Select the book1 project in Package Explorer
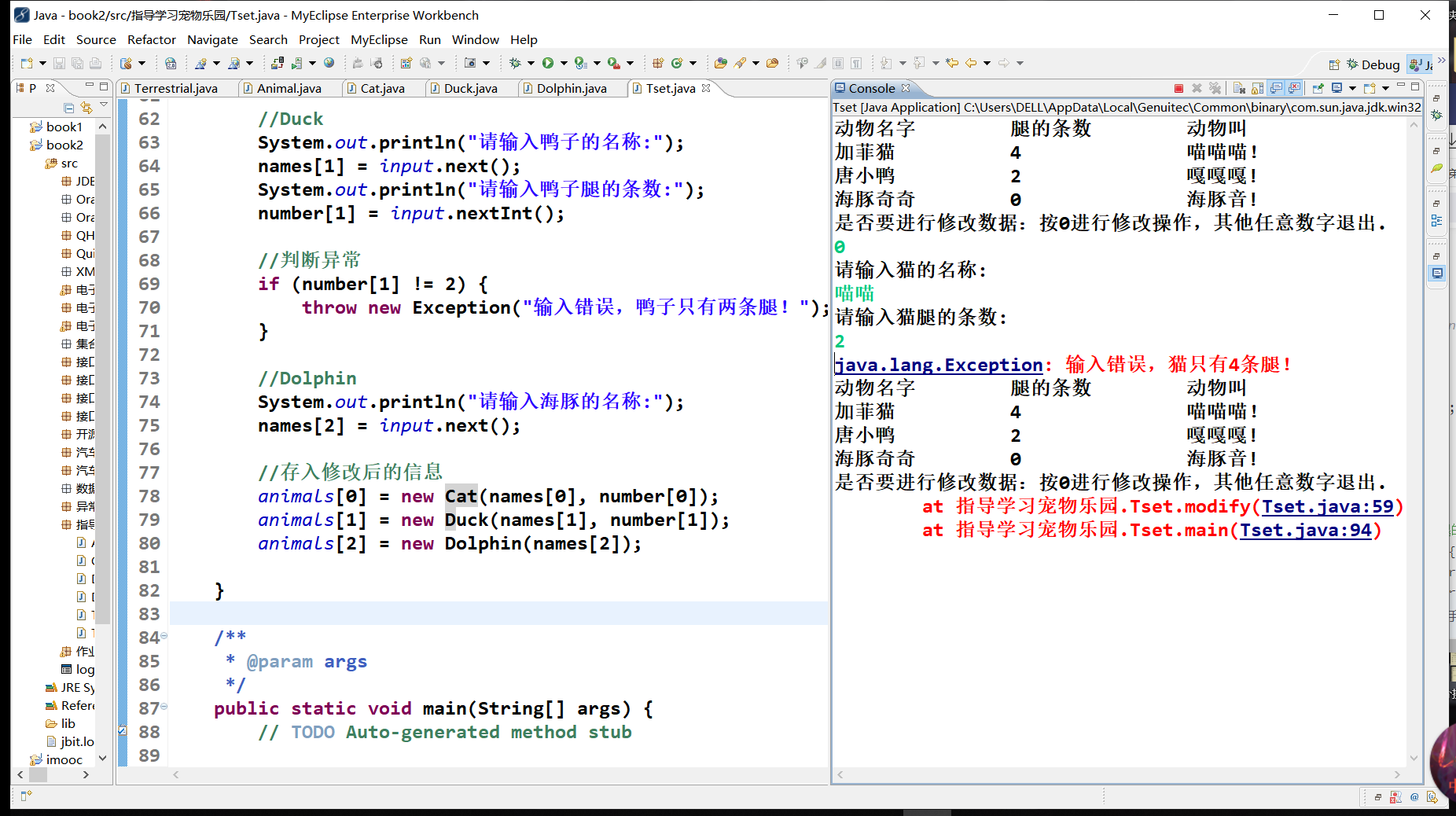The width and height of the screenshot is (1456, 816). [64, 126]
